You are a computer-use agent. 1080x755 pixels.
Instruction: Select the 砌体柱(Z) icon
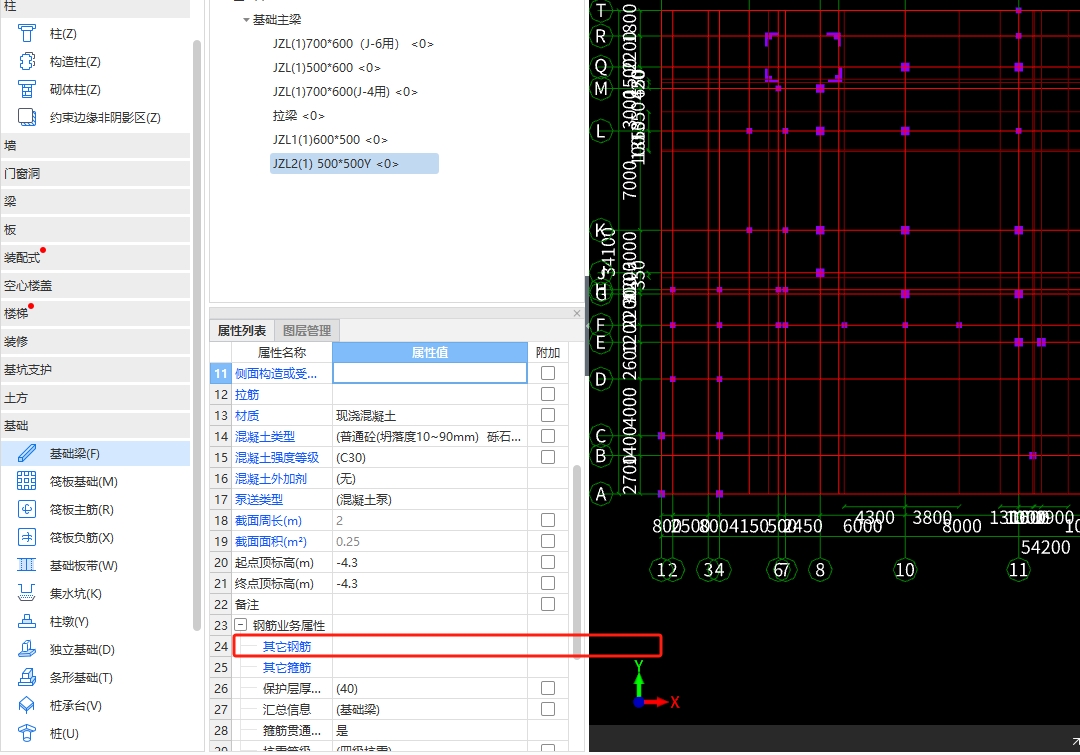tap(26, 90)
